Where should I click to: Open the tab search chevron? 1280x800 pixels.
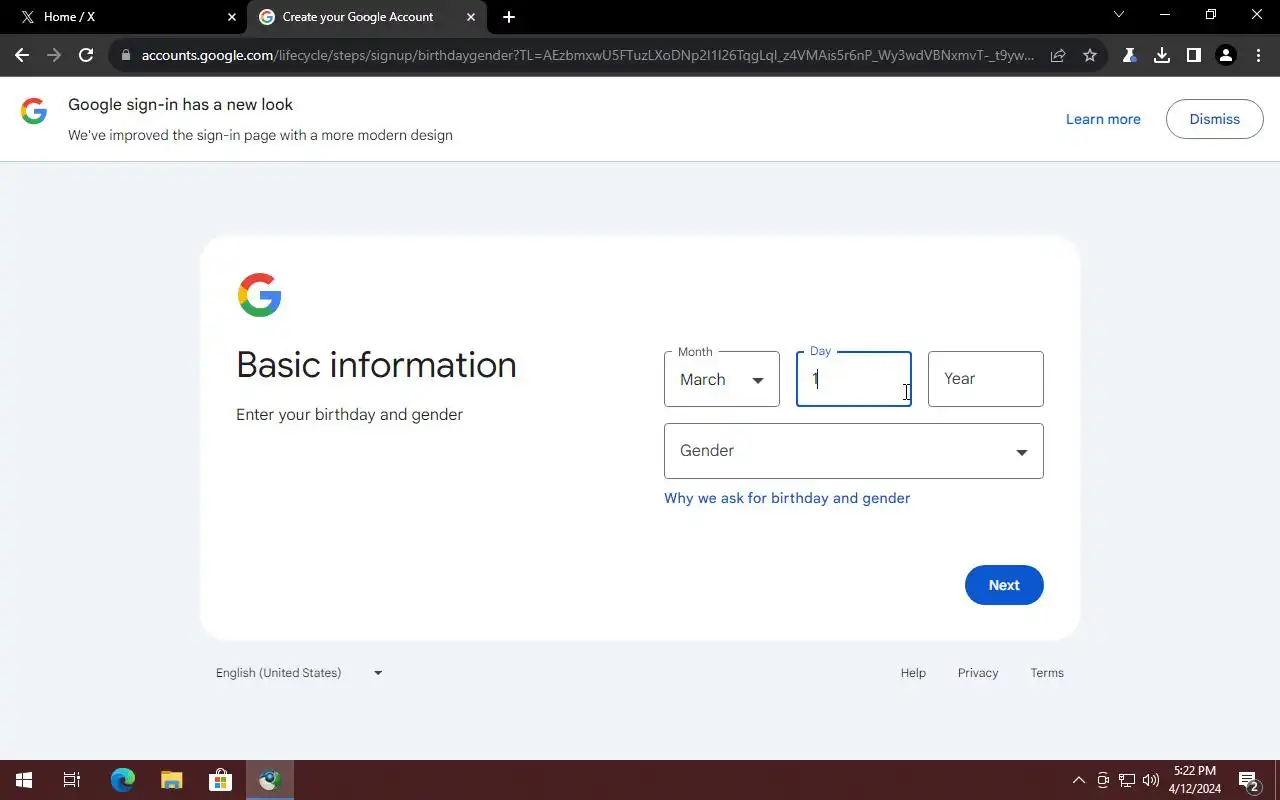[1119, 14]
